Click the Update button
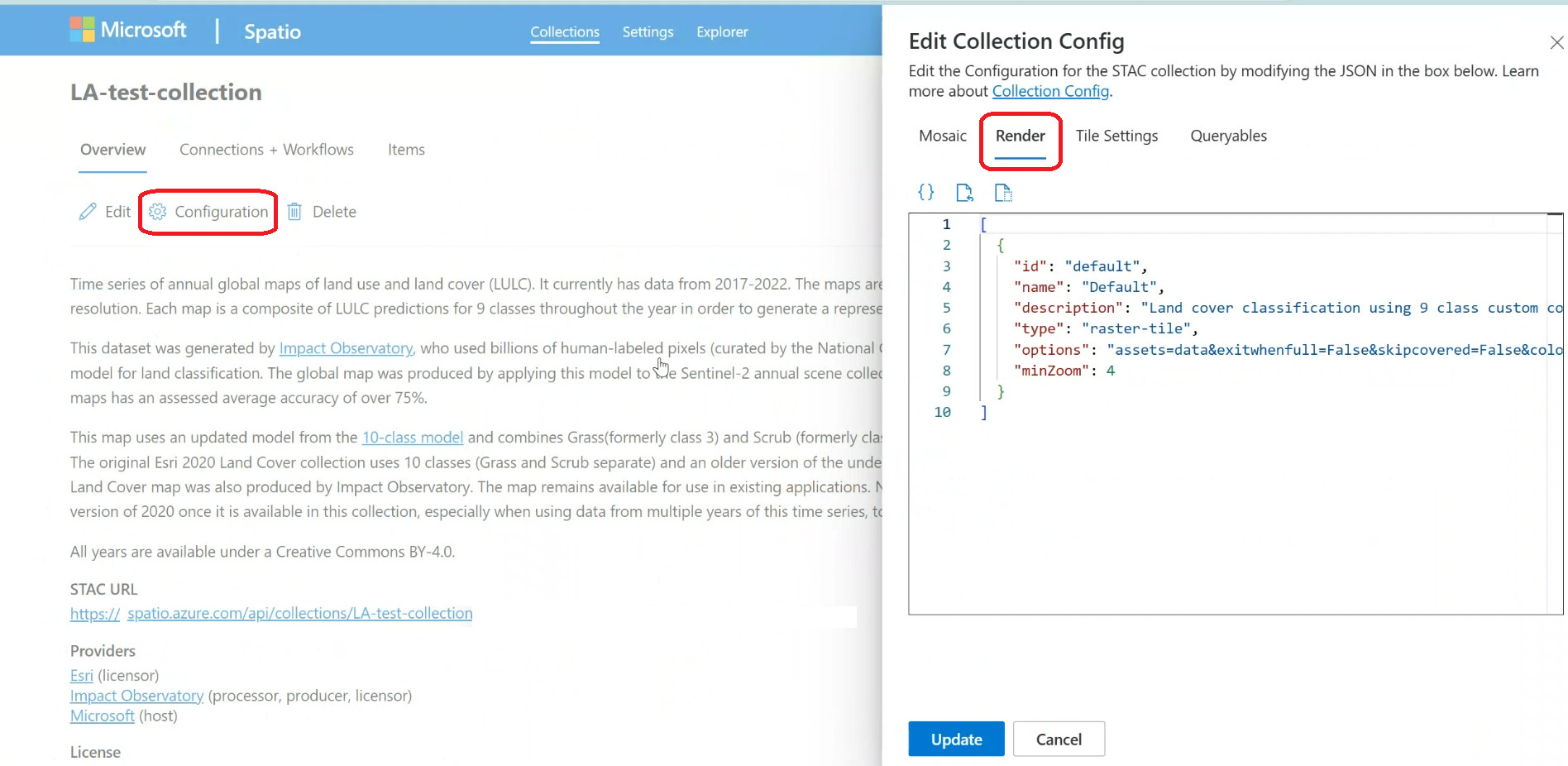1568x766 pixels. (x=956, y=739)
